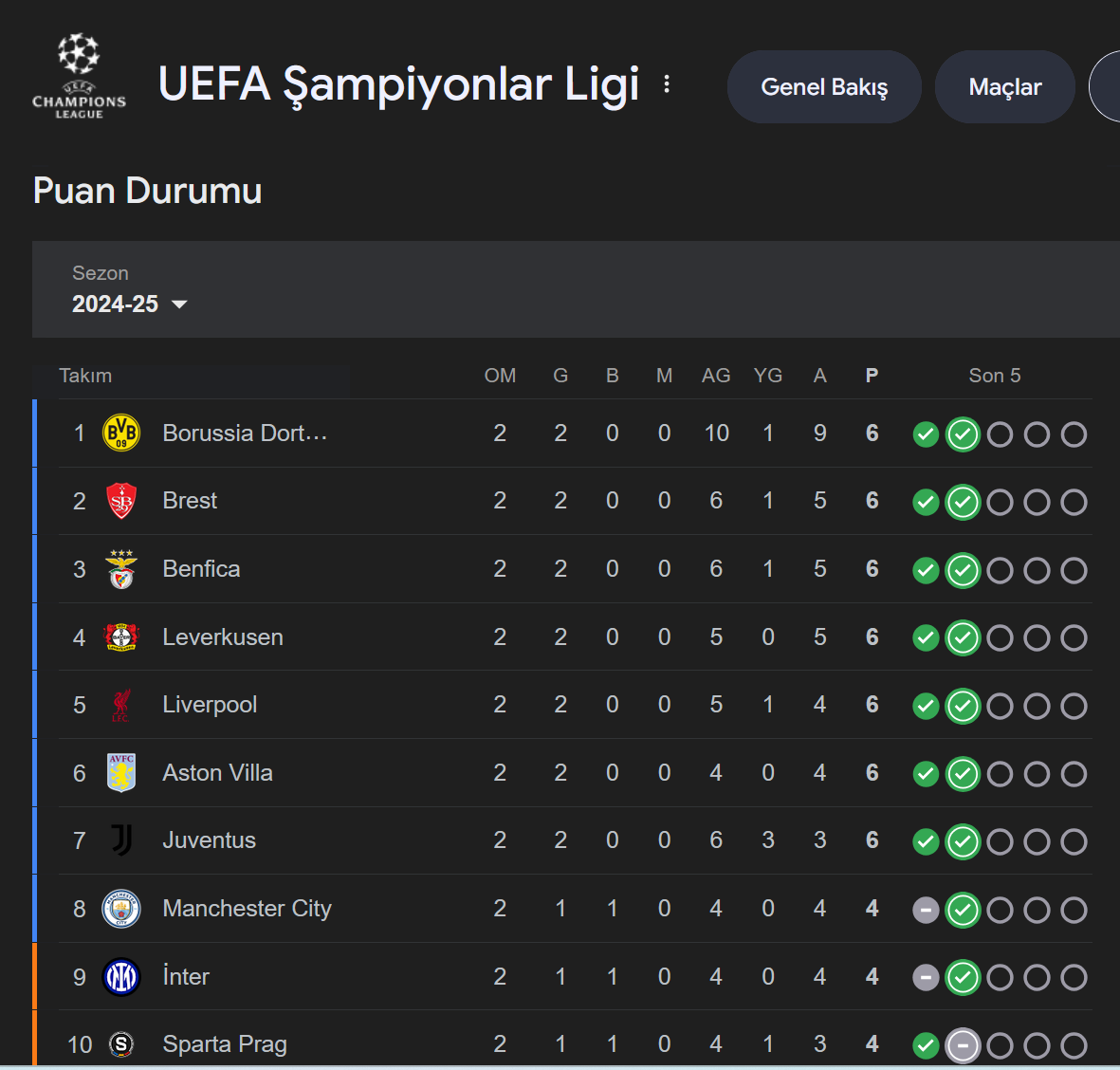Switch to the Genel Bakış tab
Screen dimensions: 1120x1070
[x=824, y=87]
